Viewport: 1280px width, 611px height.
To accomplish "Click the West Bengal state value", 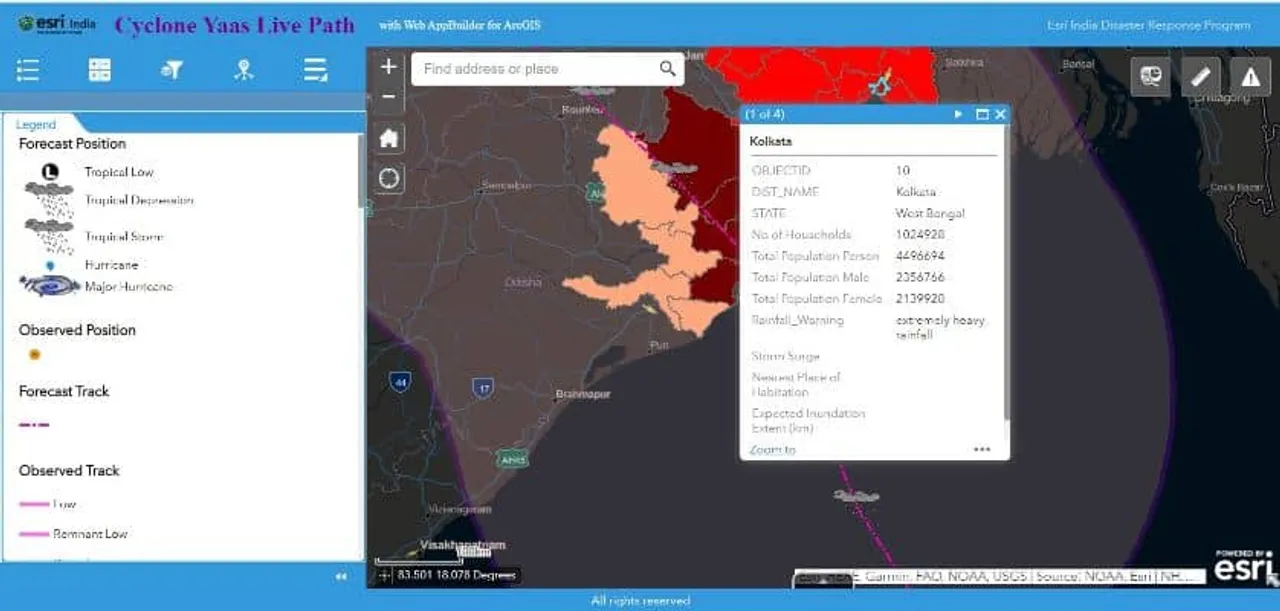I will pyautogui.click(x=930, y=213).
